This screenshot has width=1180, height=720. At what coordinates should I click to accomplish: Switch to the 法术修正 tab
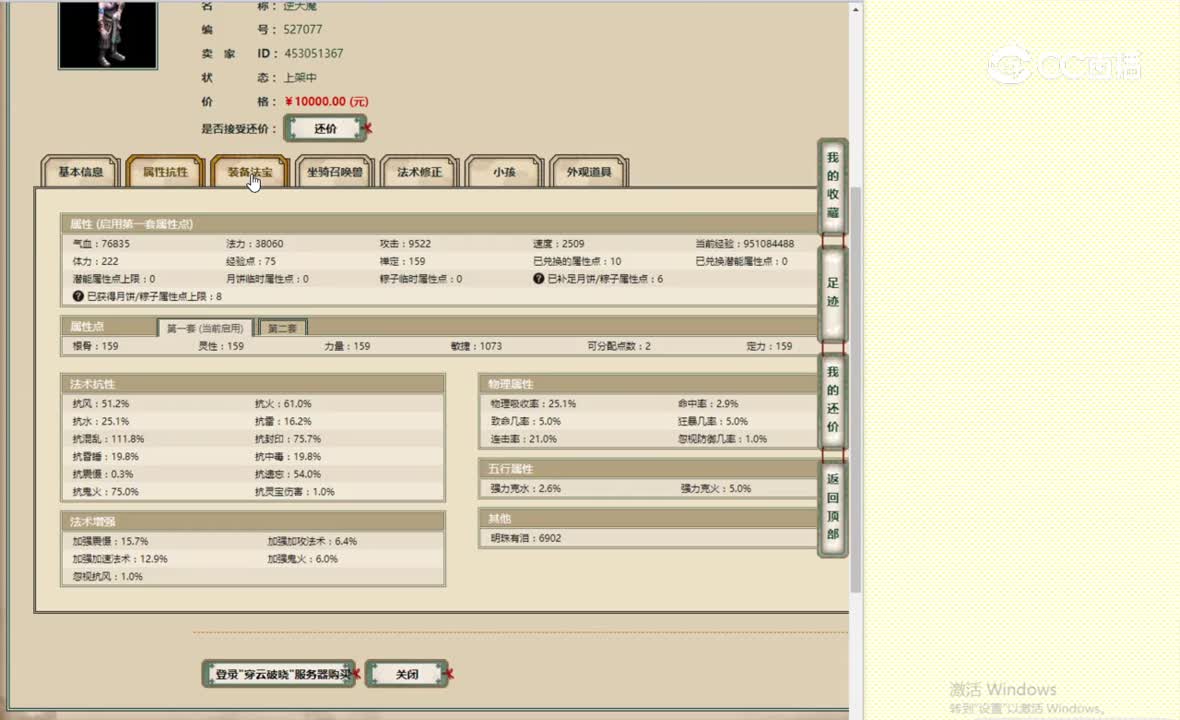(x=419, y=172)
